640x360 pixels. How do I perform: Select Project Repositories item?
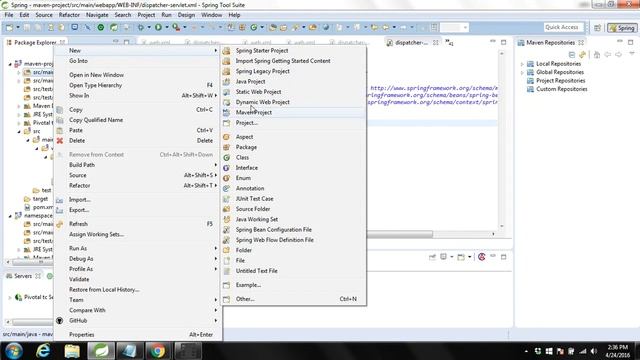[560, 80]
